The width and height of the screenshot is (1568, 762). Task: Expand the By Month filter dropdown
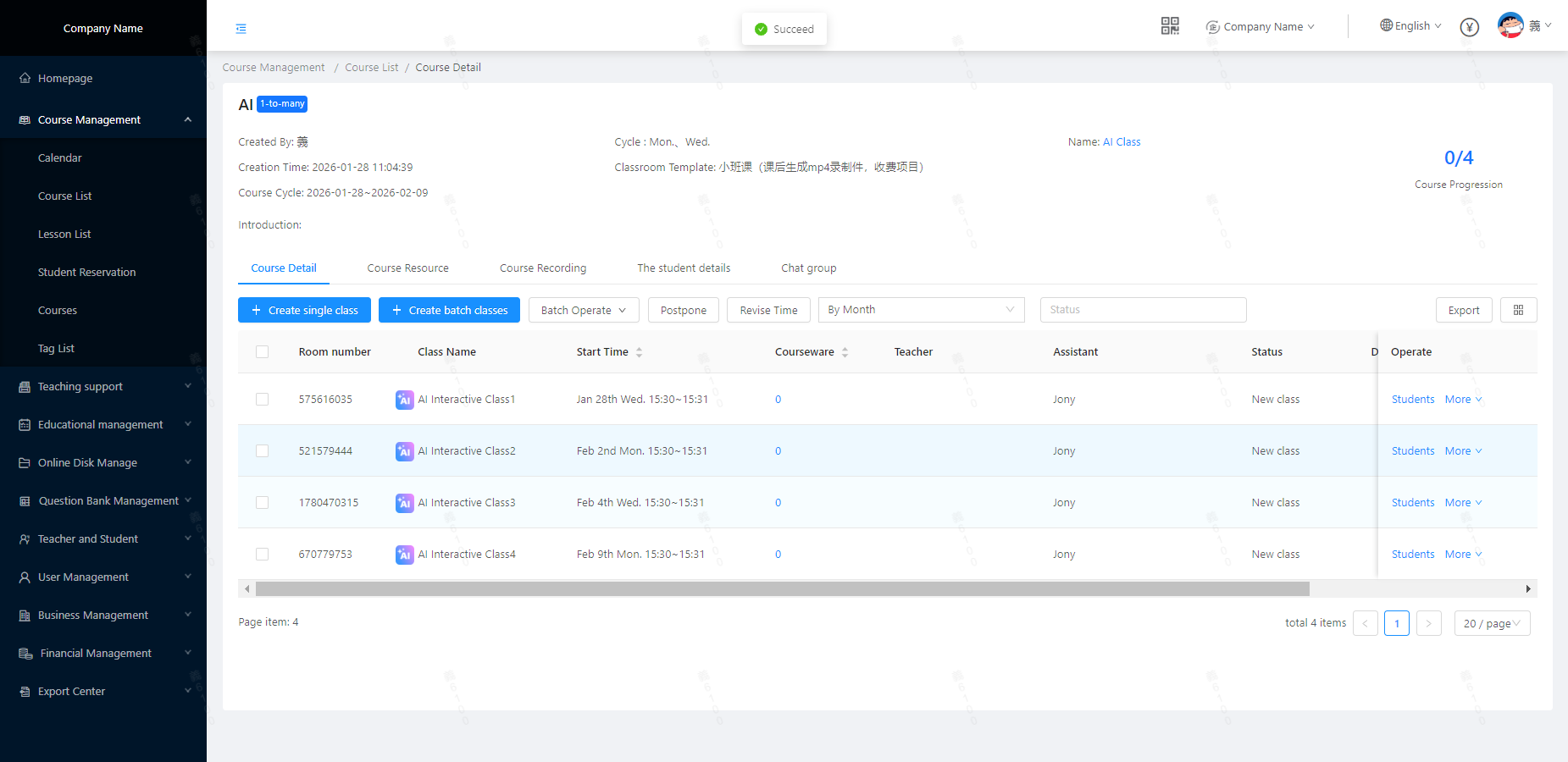921,310
